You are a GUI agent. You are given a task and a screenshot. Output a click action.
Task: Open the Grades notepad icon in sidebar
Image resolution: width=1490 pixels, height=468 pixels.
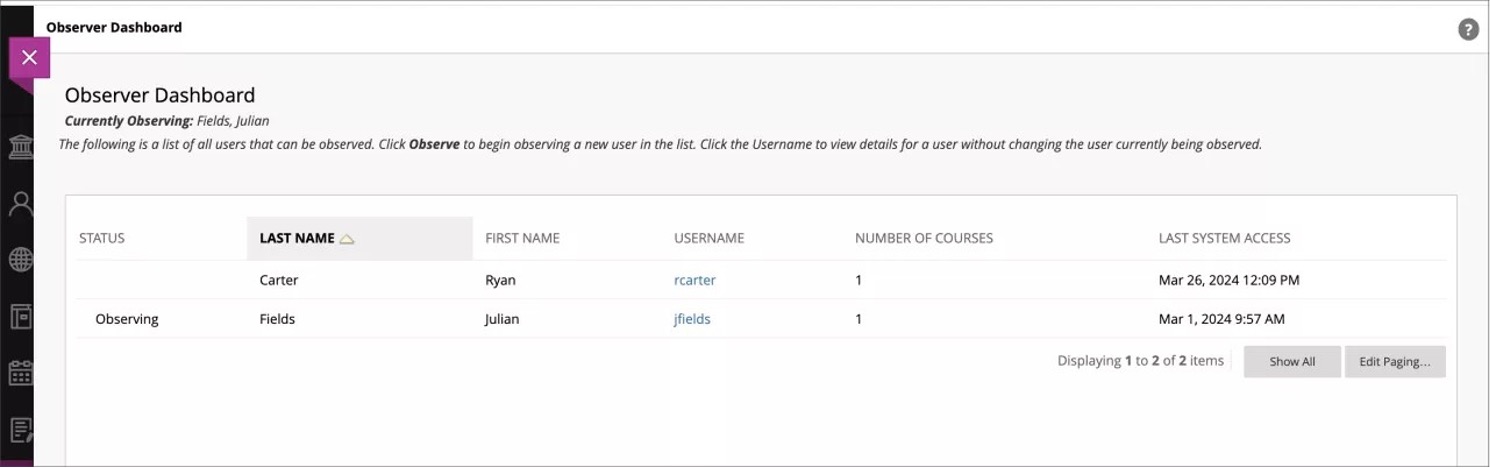click(x=20, y=430)
